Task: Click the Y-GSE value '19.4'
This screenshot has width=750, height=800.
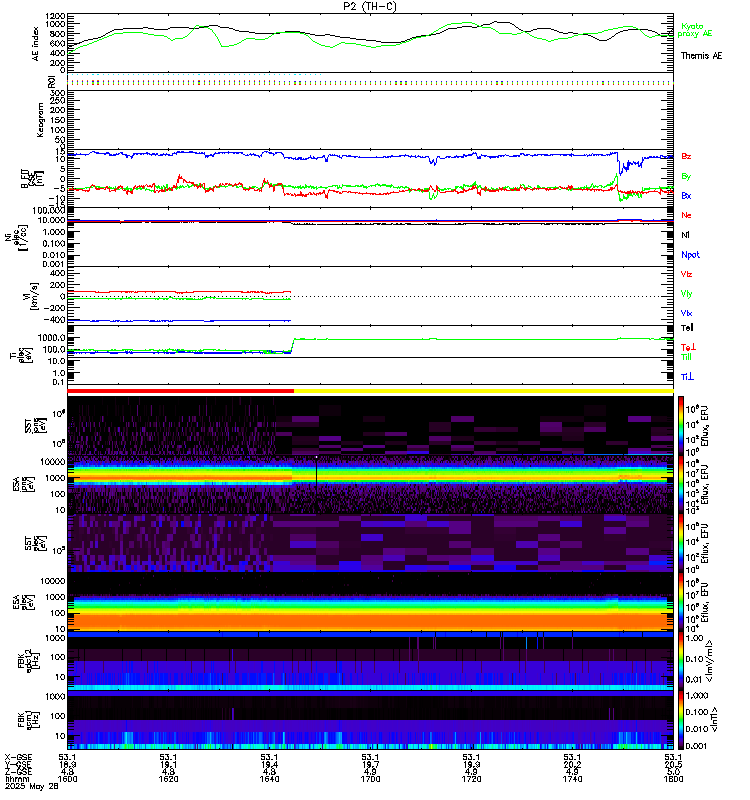Action: tap(269, 764)
